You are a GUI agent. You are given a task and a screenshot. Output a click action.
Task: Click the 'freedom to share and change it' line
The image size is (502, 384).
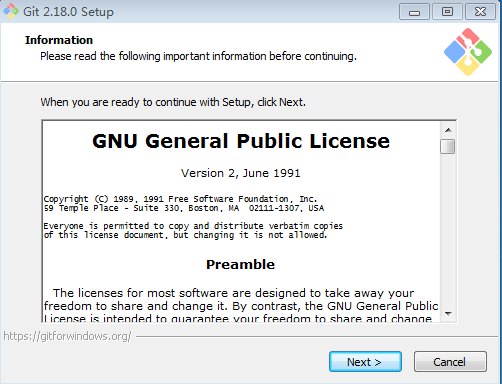241,306
